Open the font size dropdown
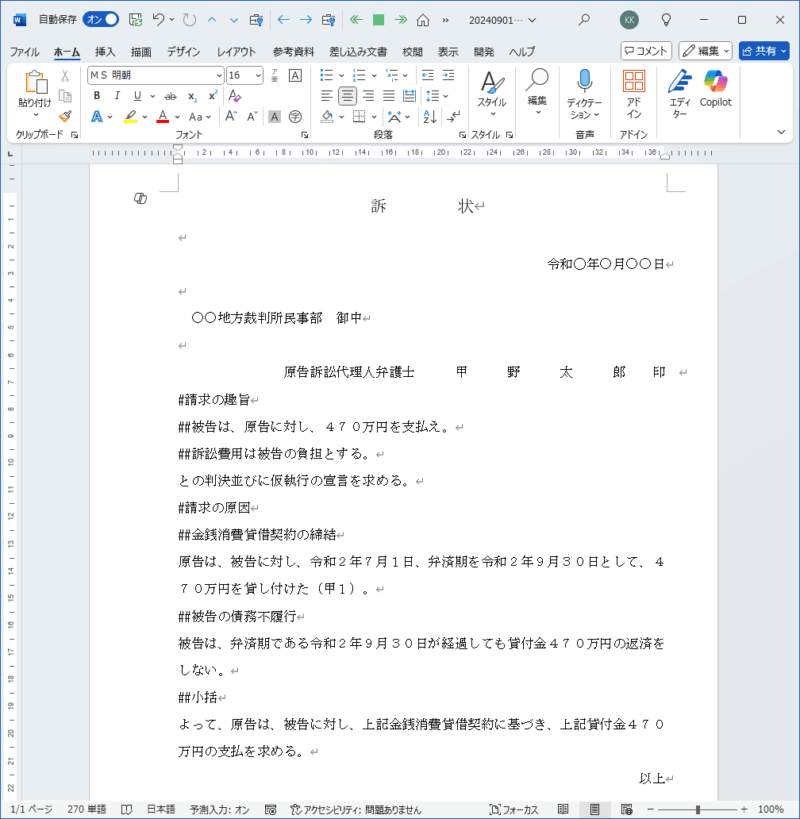 click(x=258, y=76)
